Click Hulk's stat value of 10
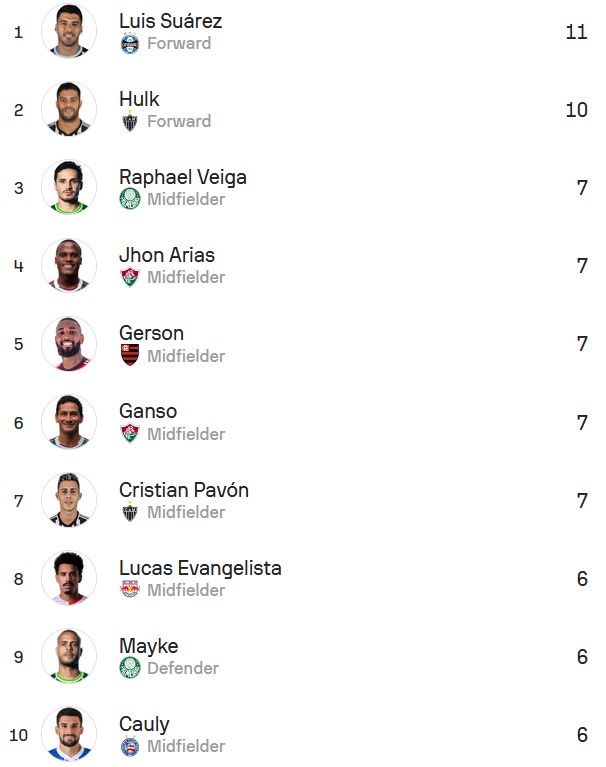The width and height of the screenshot is (606, 767). (576, 109)
